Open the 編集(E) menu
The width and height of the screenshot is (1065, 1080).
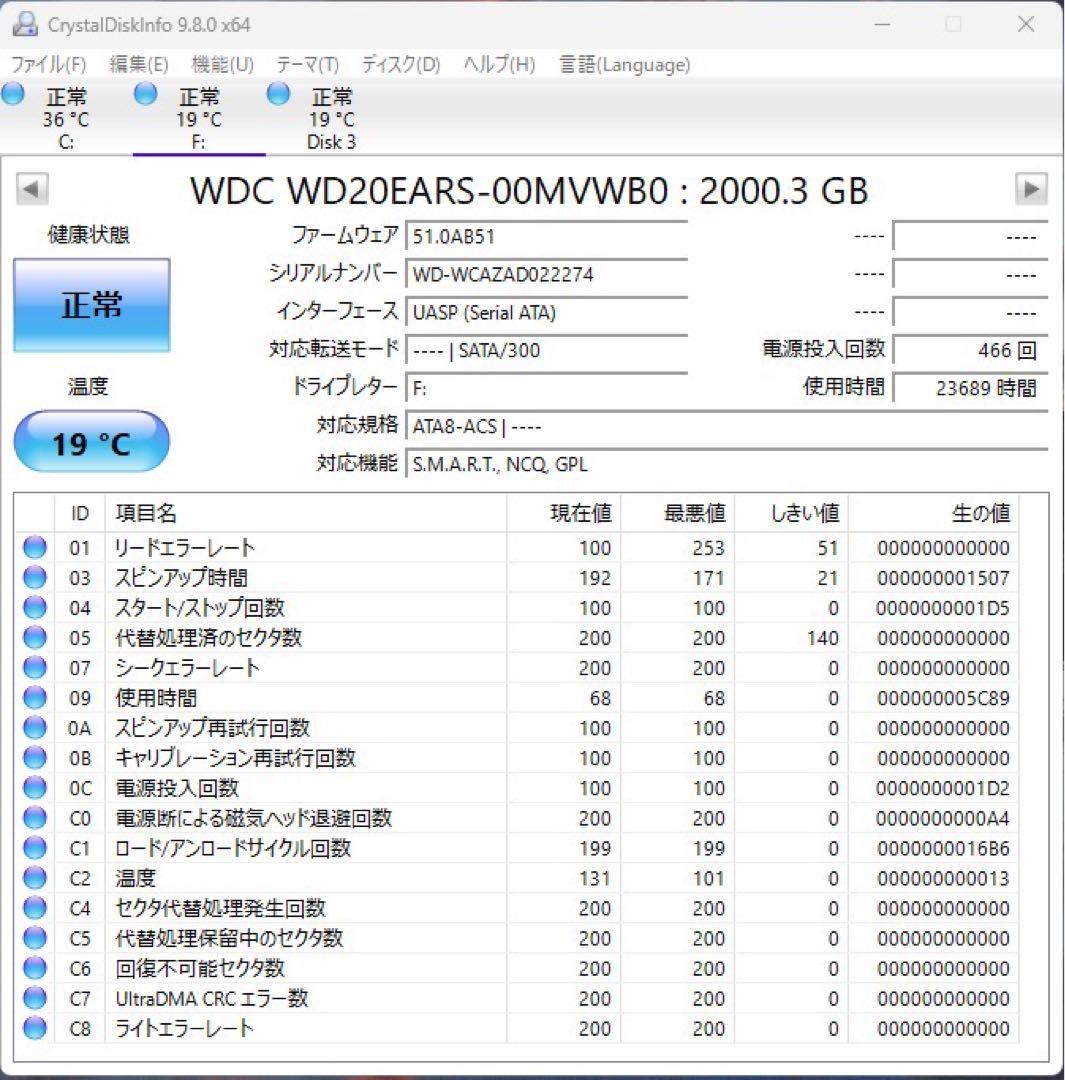[x=138, y=65]
